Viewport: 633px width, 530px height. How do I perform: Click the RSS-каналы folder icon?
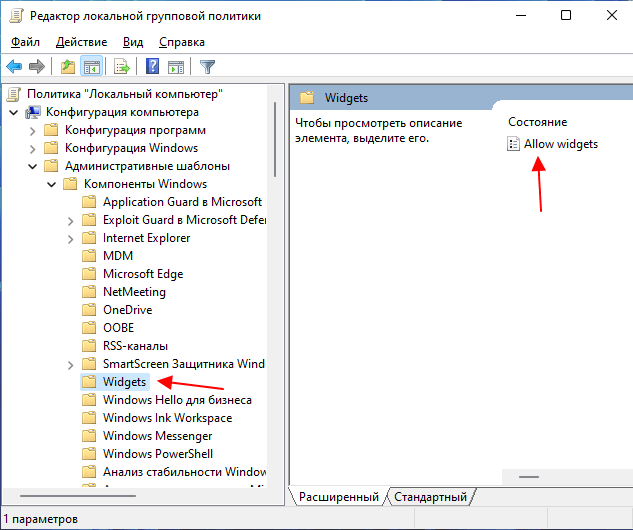[x=89, y=346]
